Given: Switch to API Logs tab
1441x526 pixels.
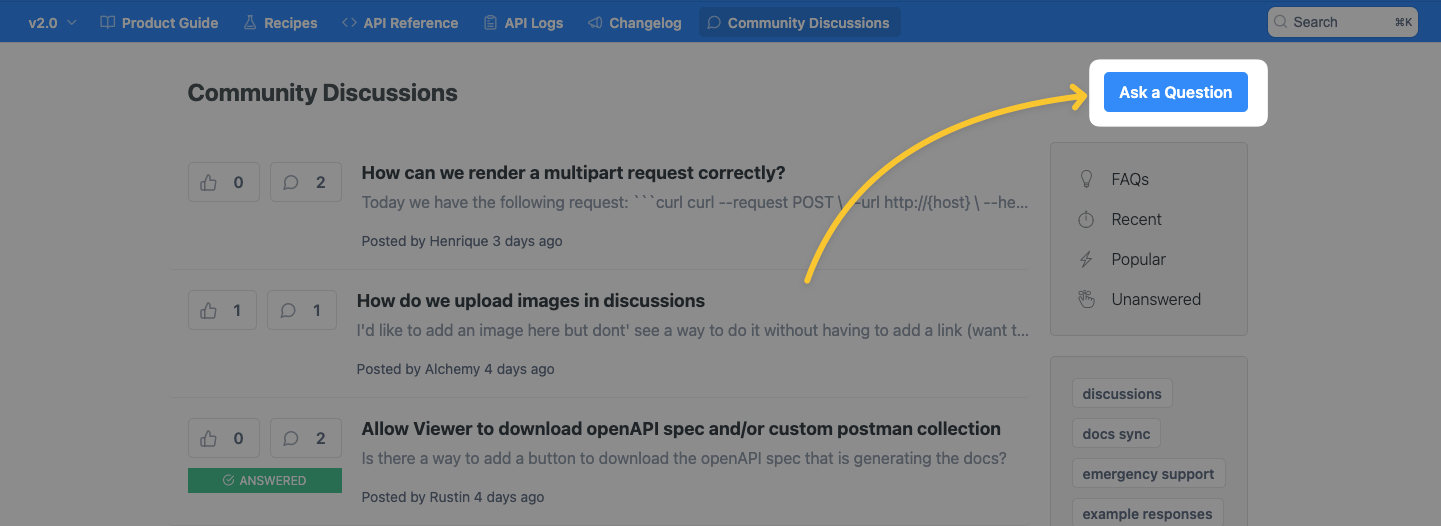Looking at the screenshot, I should (x=522, y=23).
